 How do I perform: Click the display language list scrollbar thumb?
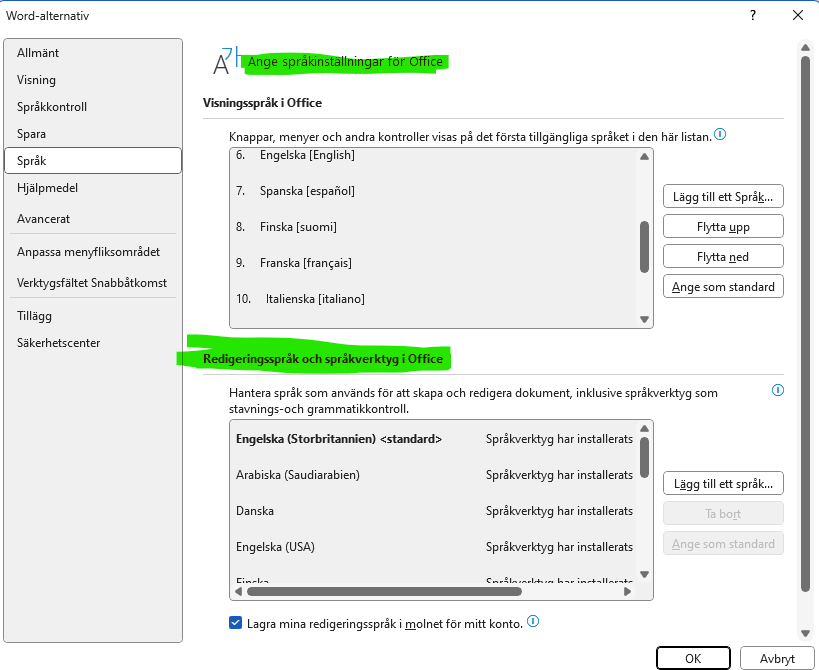644,246
